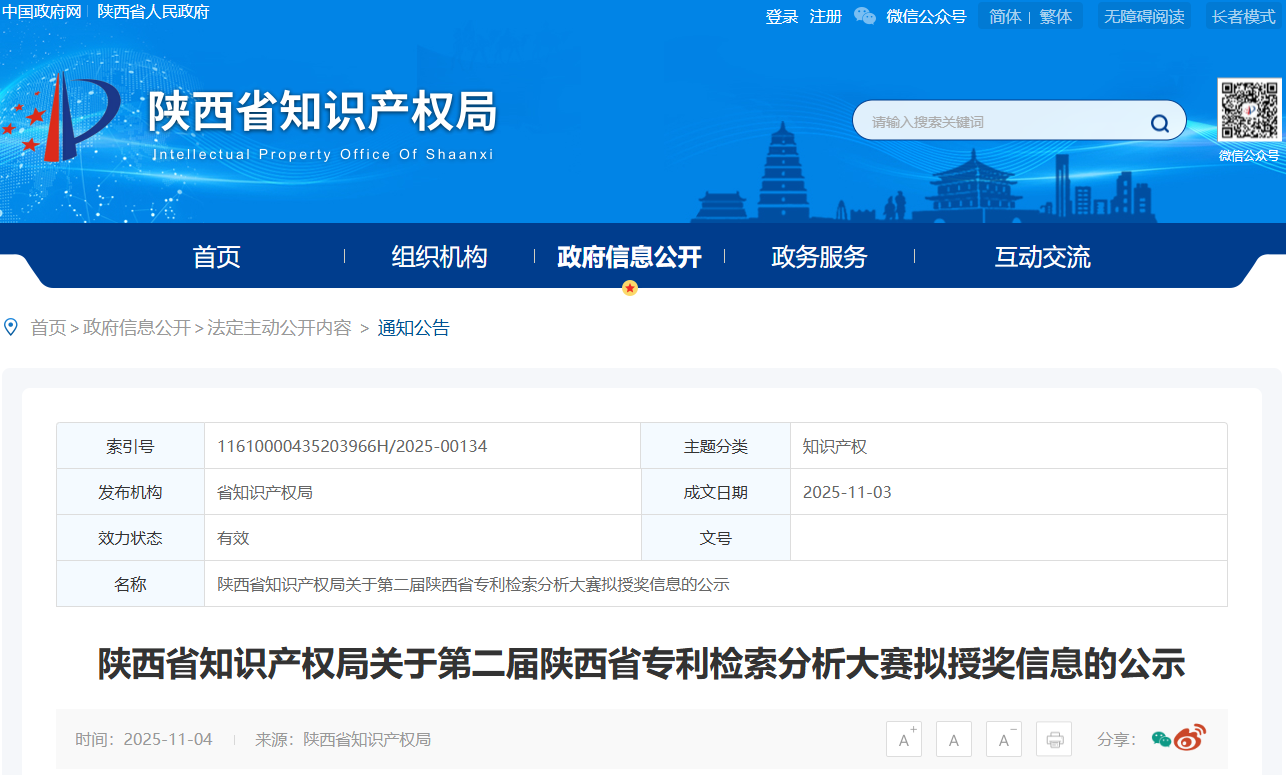The height and width of the screenshot is (775, 1286).
Task: Increase font size with A+ button
Action: 904,740
